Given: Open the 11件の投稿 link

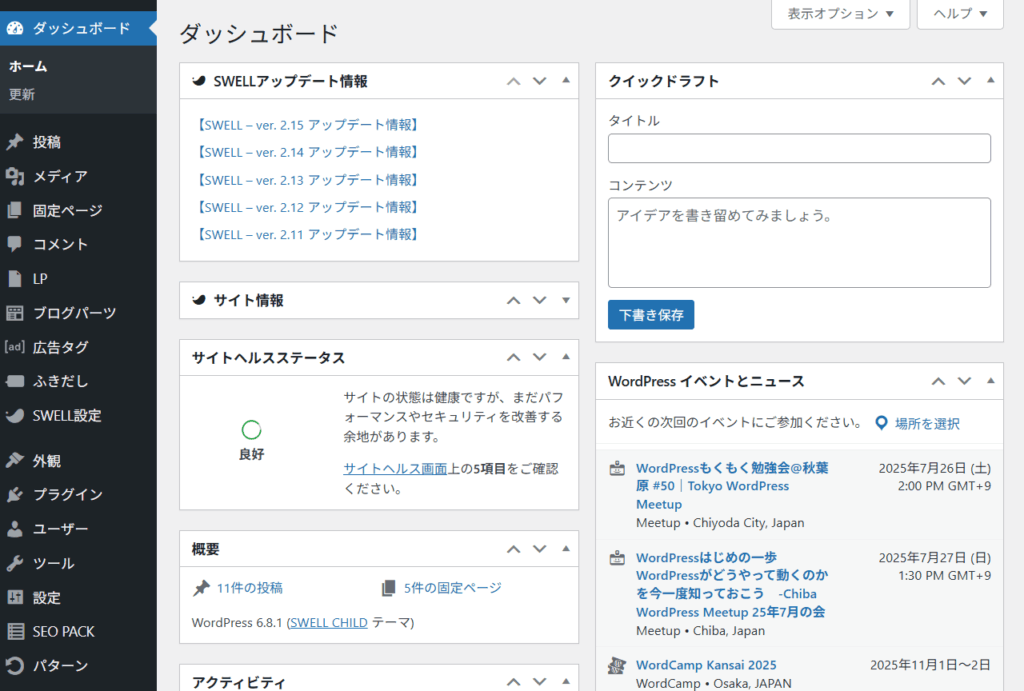Looking at the screenshot, I should (249, 588).
